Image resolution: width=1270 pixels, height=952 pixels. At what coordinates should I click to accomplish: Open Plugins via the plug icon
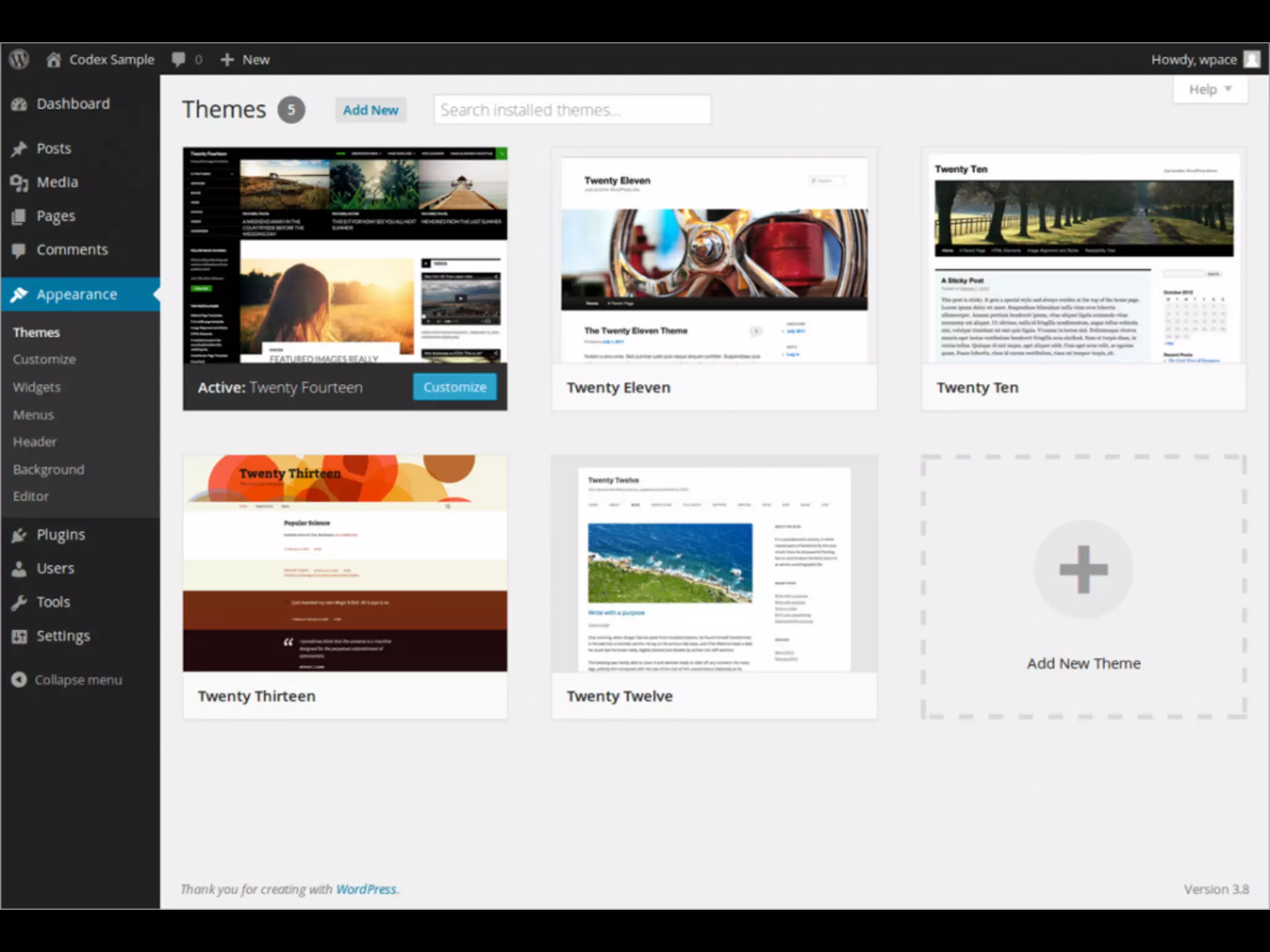(x=19, y=535)
